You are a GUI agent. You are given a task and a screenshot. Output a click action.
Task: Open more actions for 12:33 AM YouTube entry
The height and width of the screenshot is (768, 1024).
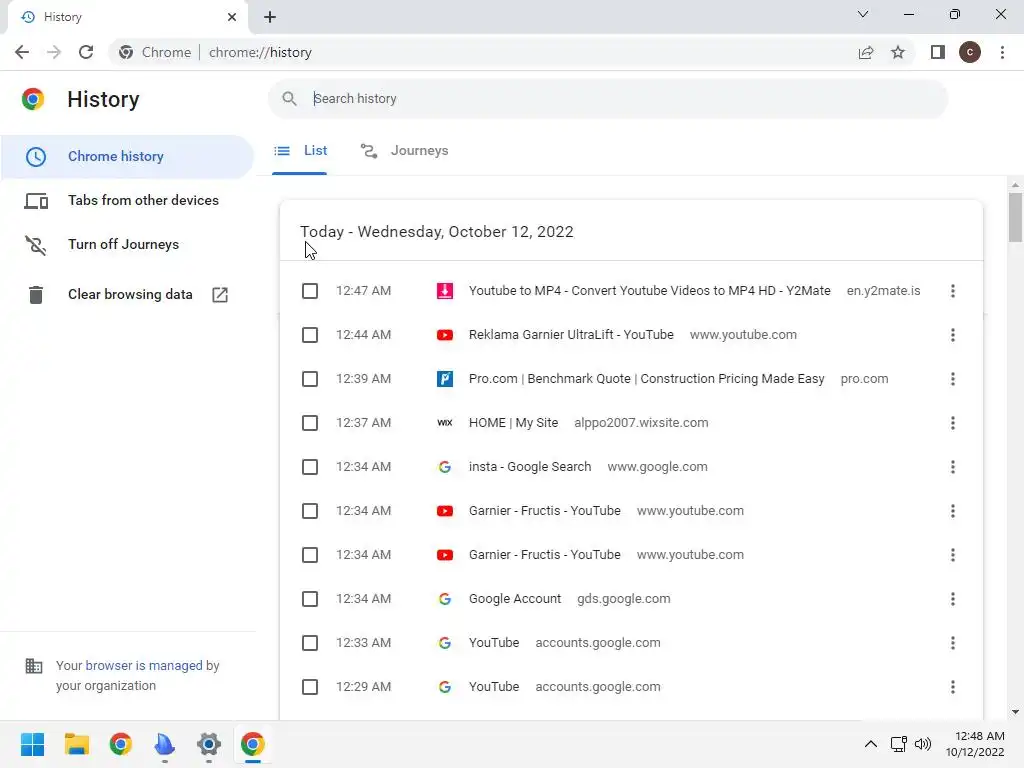pyautogui.click(x=953, y=643)
